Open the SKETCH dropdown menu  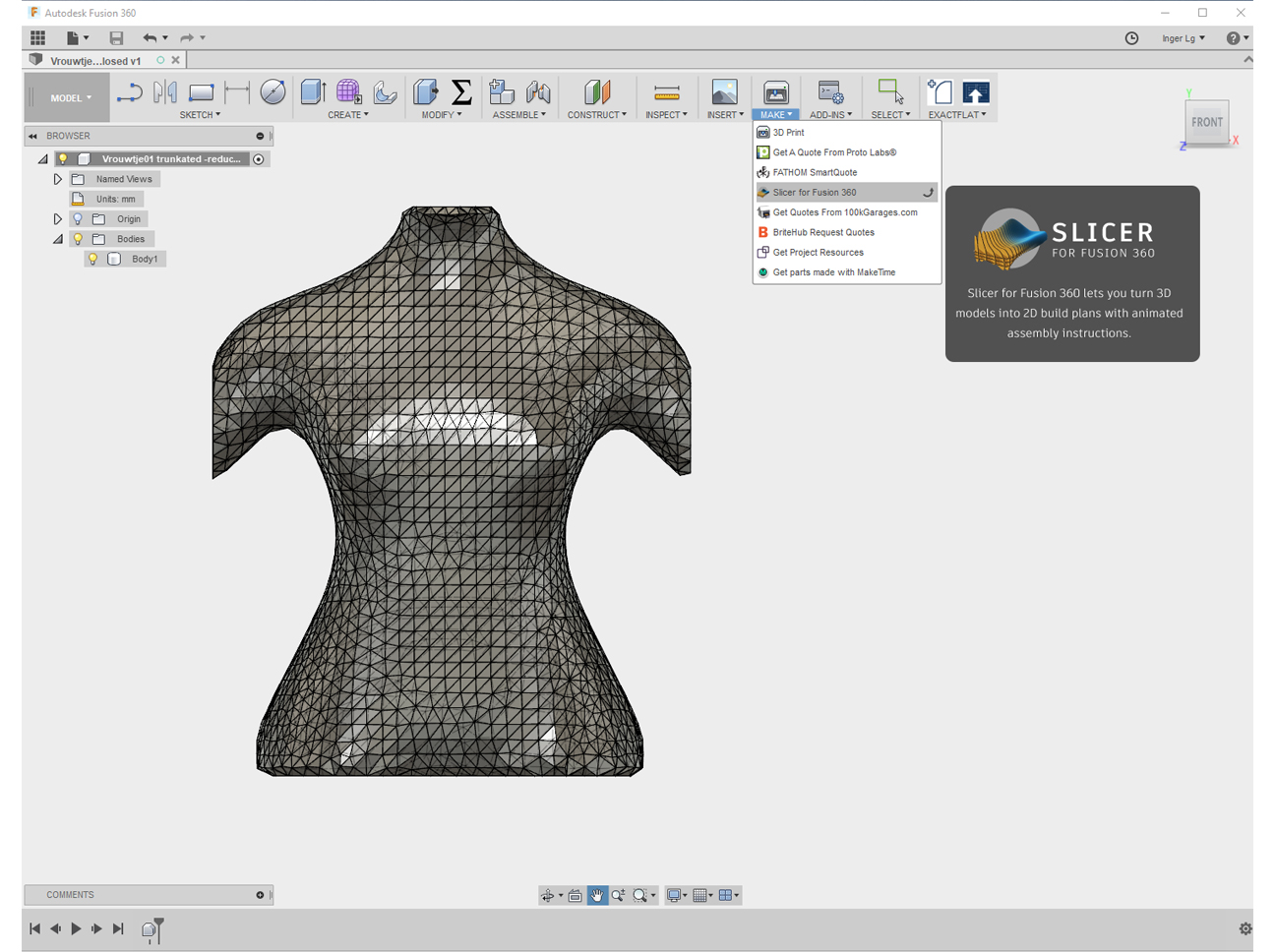pyautogui.click(x=200, y=115)
